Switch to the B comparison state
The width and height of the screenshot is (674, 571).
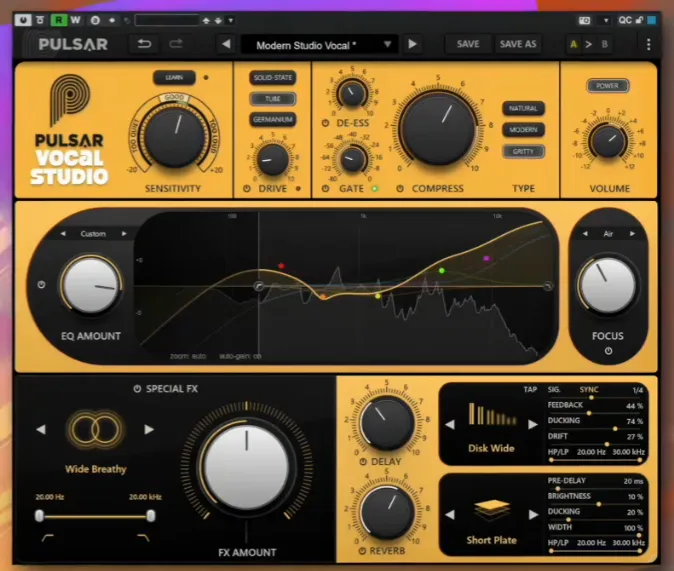[604, 44]
